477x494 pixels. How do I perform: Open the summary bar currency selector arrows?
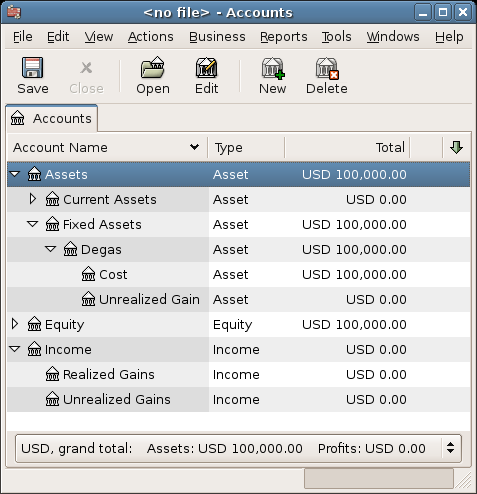pos(450,448)
